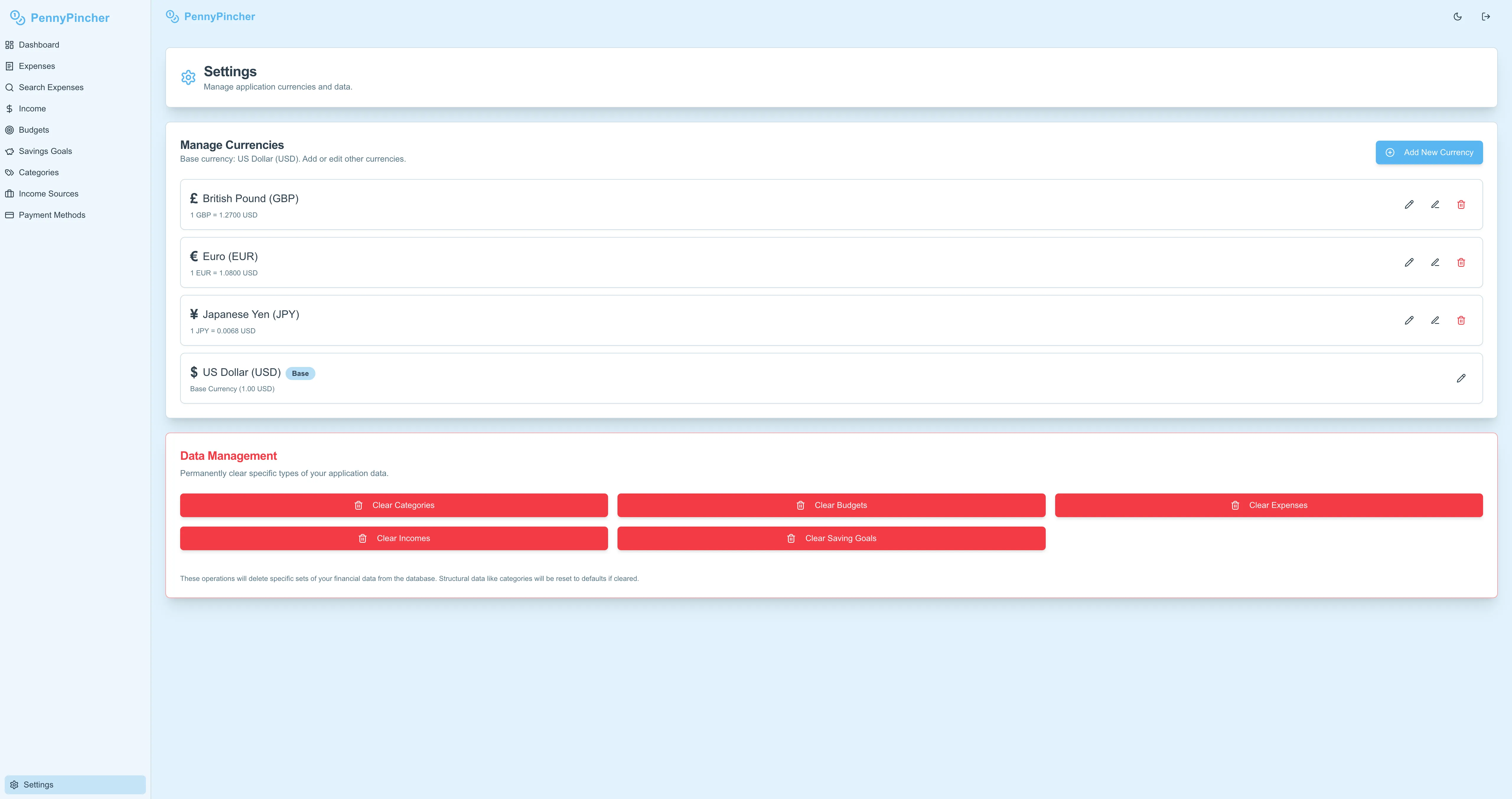
Task: Select the highlighted Settings sidebar item
Action: [75, 785]
